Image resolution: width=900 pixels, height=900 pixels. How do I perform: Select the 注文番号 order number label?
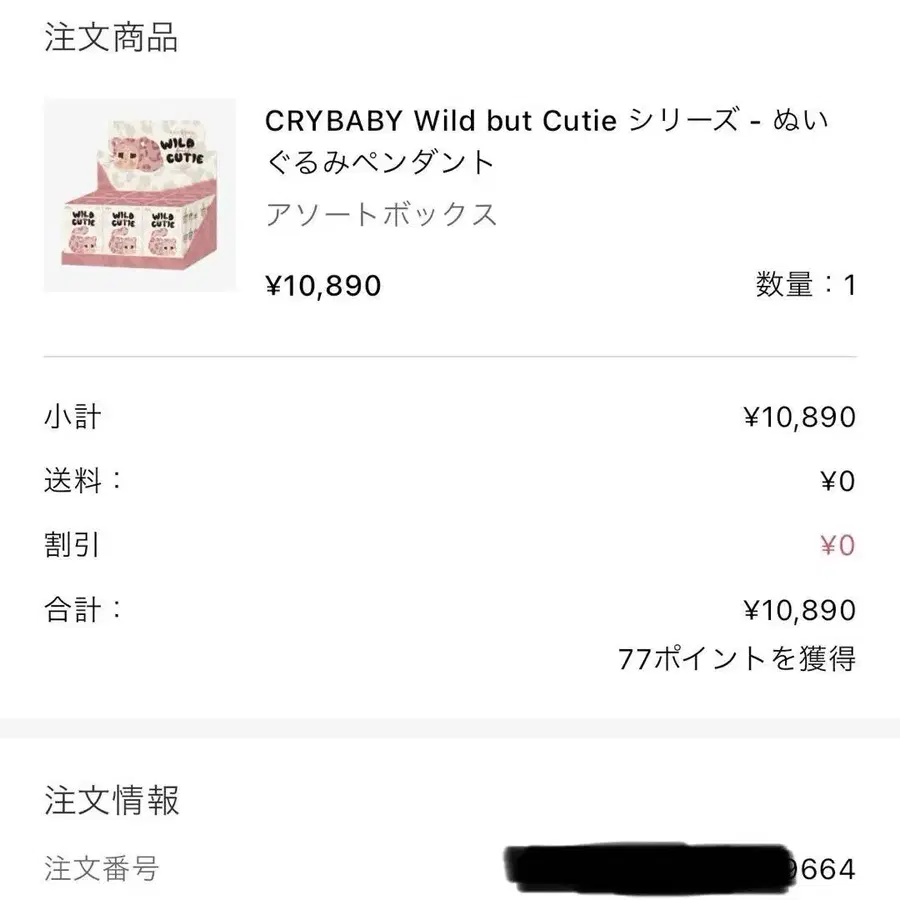pos(102,868)
